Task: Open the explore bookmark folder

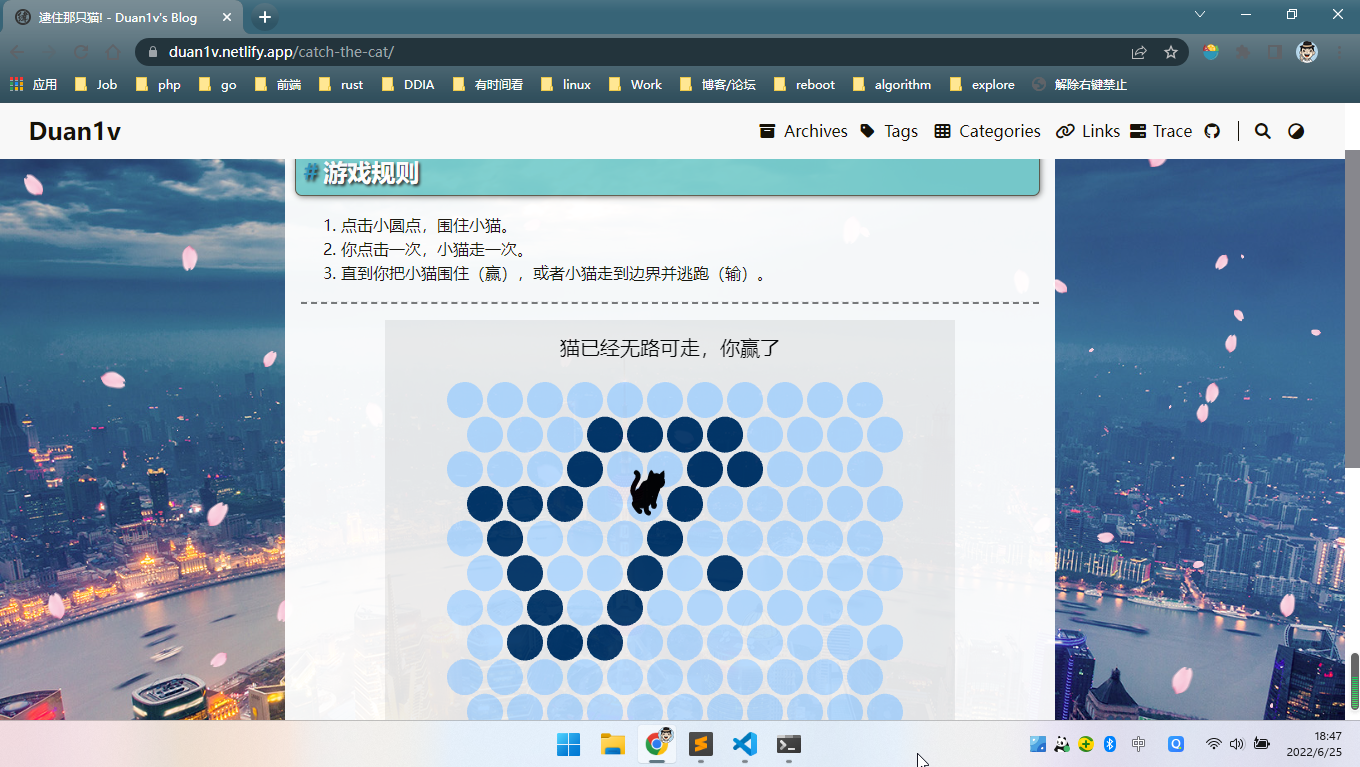Action: point(982,85)
